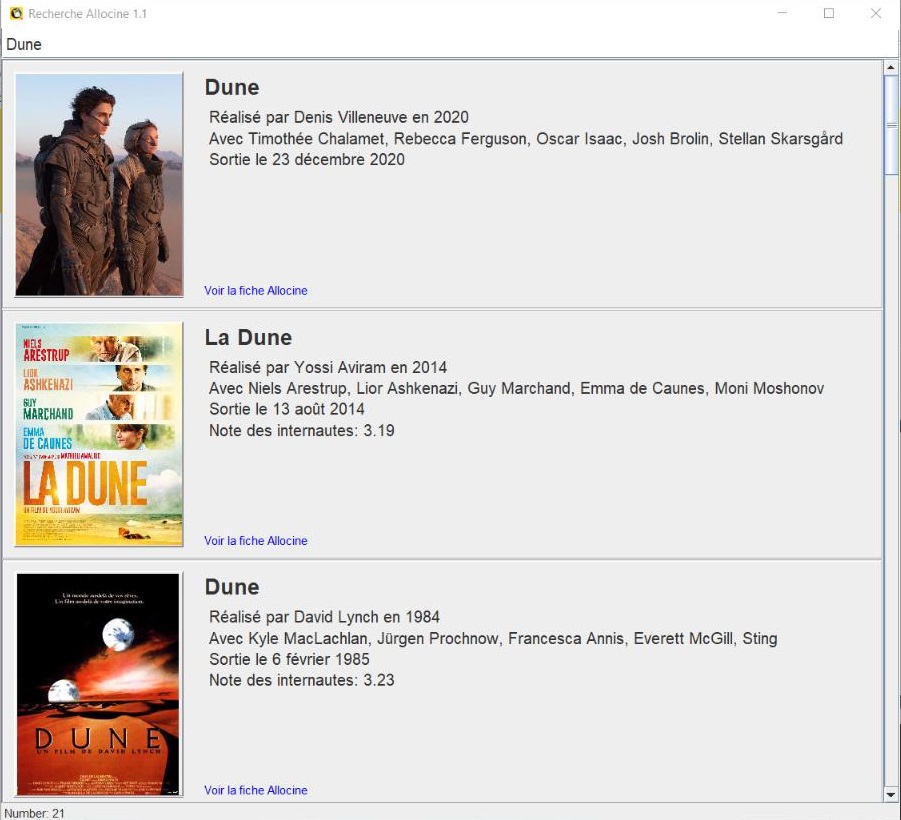Click the vertical scrollbar thumb
Image resolution: width=901 pixels, height=820 pixels.
click(x=891, y=125)
